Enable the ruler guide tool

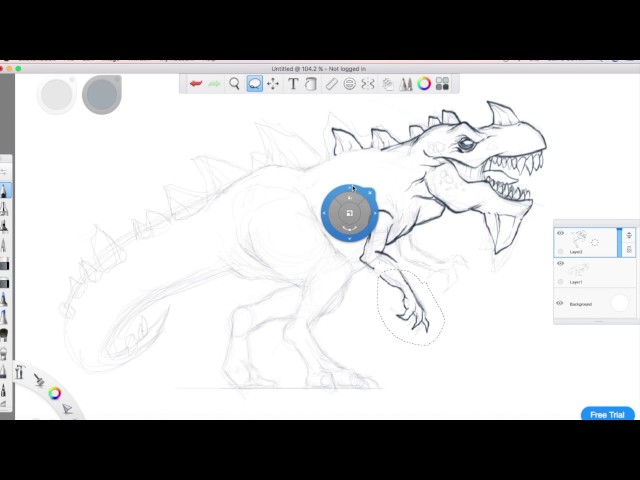331,84
